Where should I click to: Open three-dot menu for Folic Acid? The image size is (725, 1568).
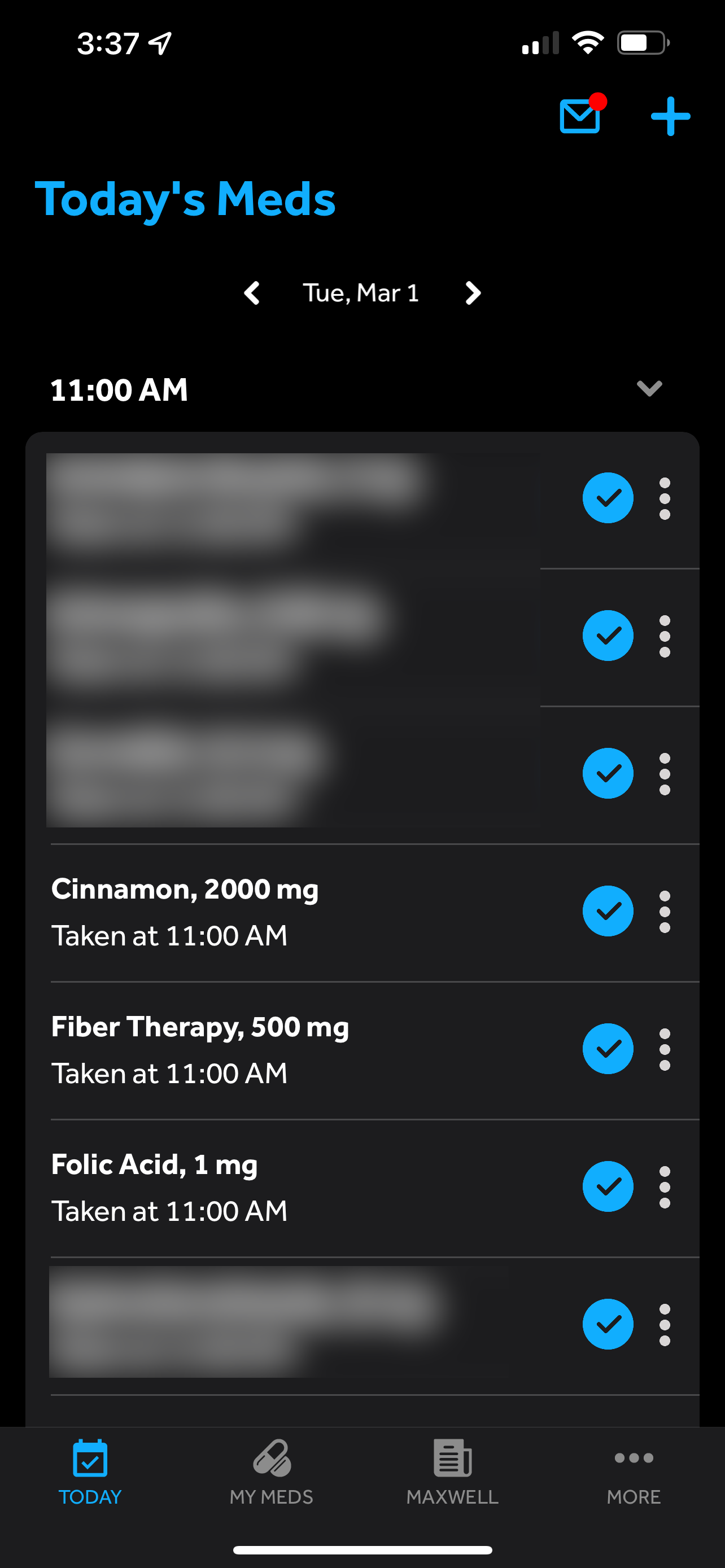(665, 1187)
